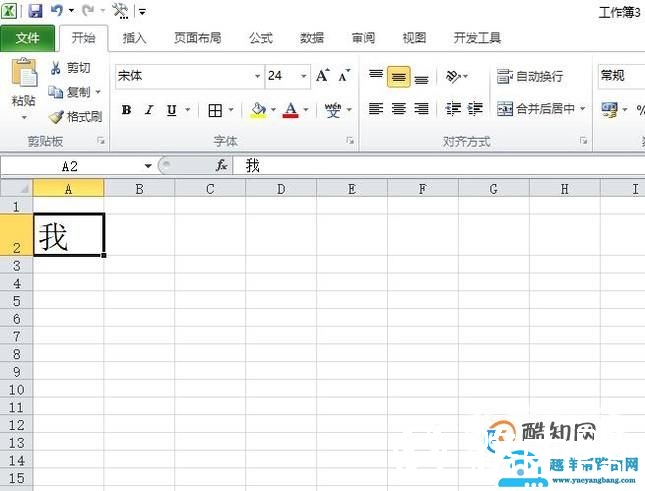This screenshot has height=491, width=645.
Task: Switch to the 公式 (Formulas) tab
Action: point(261,38)
